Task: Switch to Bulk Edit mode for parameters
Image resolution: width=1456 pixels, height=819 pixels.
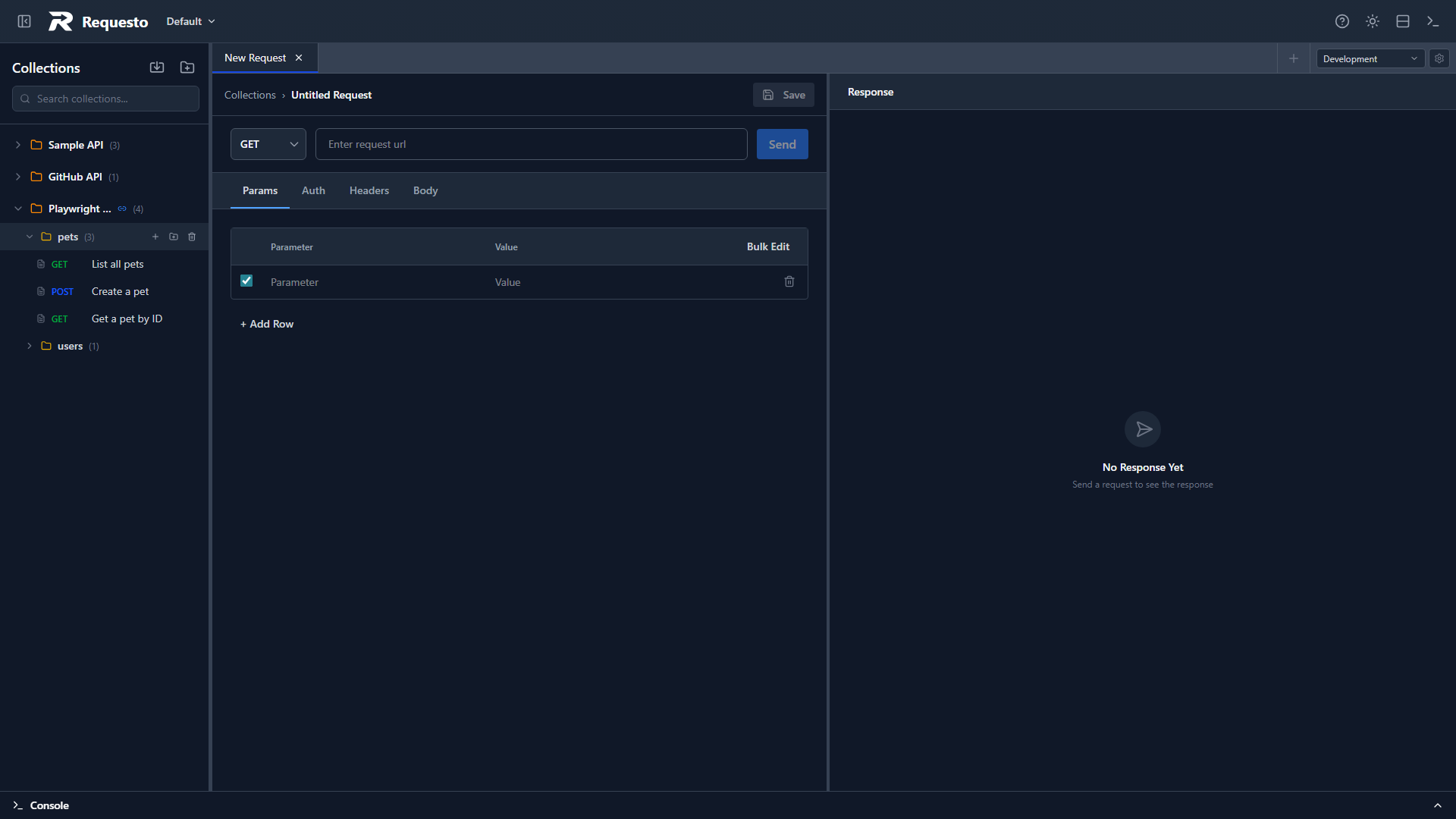Action: (768, 246)
